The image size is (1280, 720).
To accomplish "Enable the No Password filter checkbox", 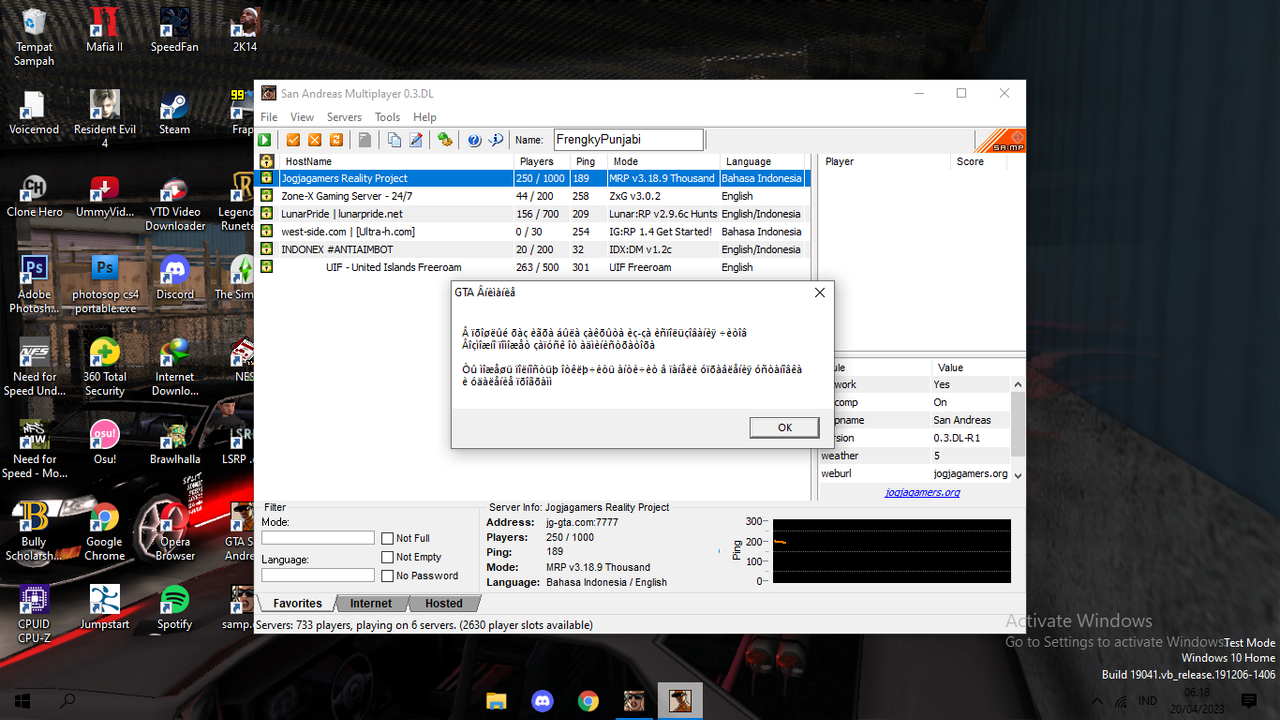I will [x=388, y=576].
